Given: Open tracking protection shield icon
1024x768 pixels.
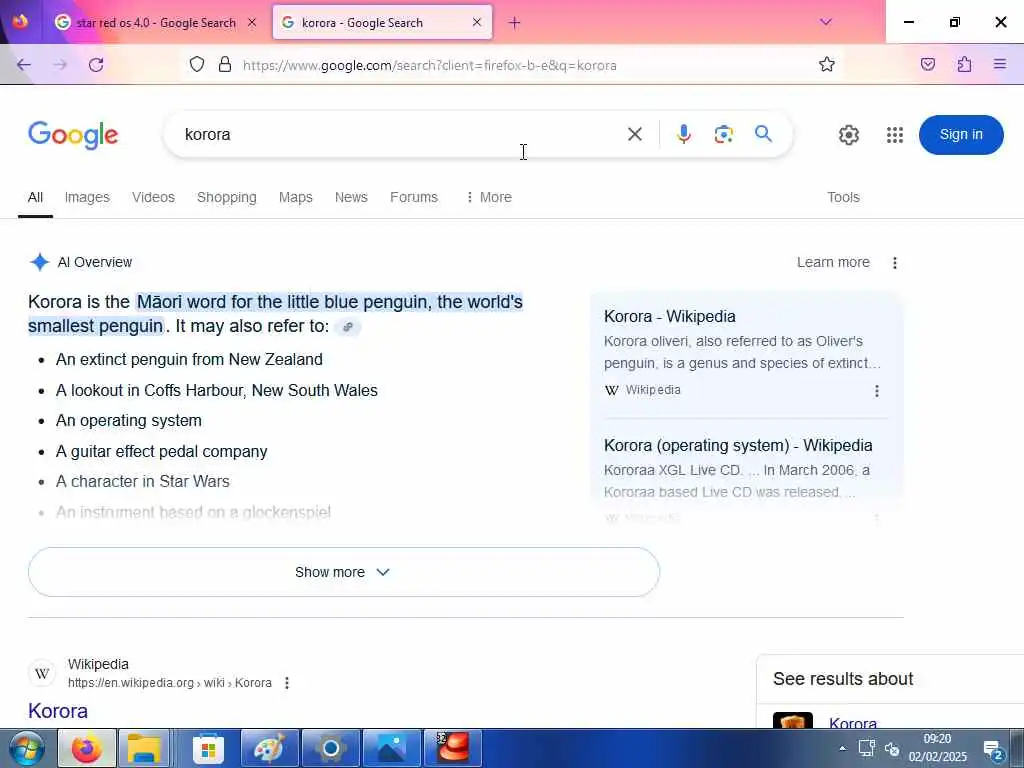Looking at the screenshot, I should click(x=197, y=65).
